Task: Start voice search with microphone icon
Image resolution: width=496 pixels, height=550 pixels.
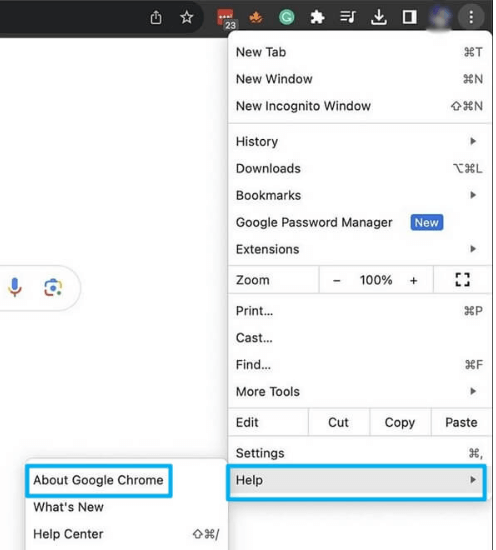Action: 15,287
